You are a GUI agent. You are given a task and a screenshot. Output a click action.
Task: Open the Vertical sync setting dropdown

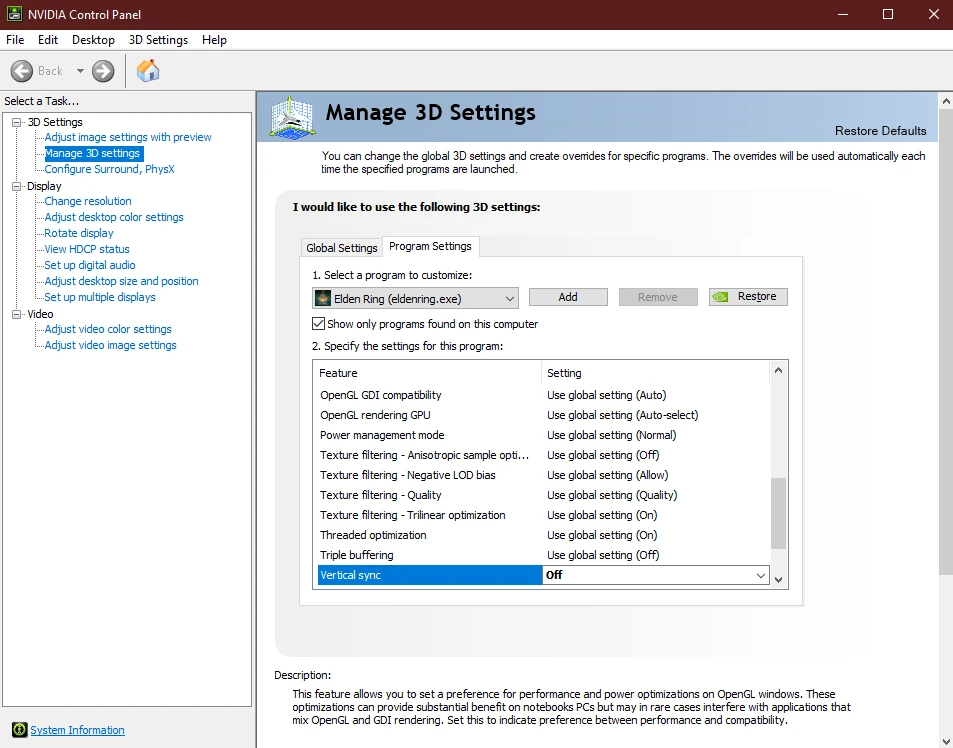click(760, 576)
